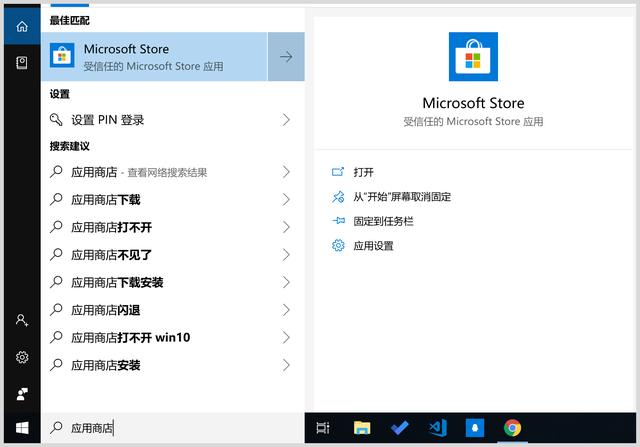Open the Home icon in the sidebar

click(22, 27)
